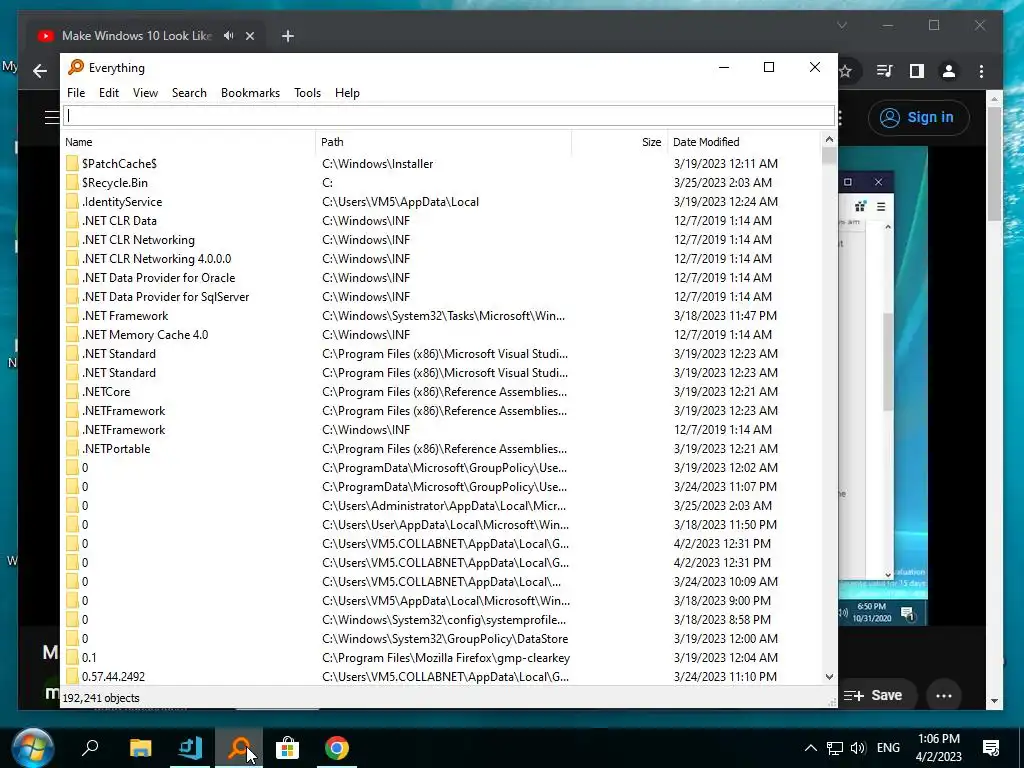The height and width of the screenshot is (768, 1024).
Task: Open Chrome three-dot menu
Action: pos(981,71)
